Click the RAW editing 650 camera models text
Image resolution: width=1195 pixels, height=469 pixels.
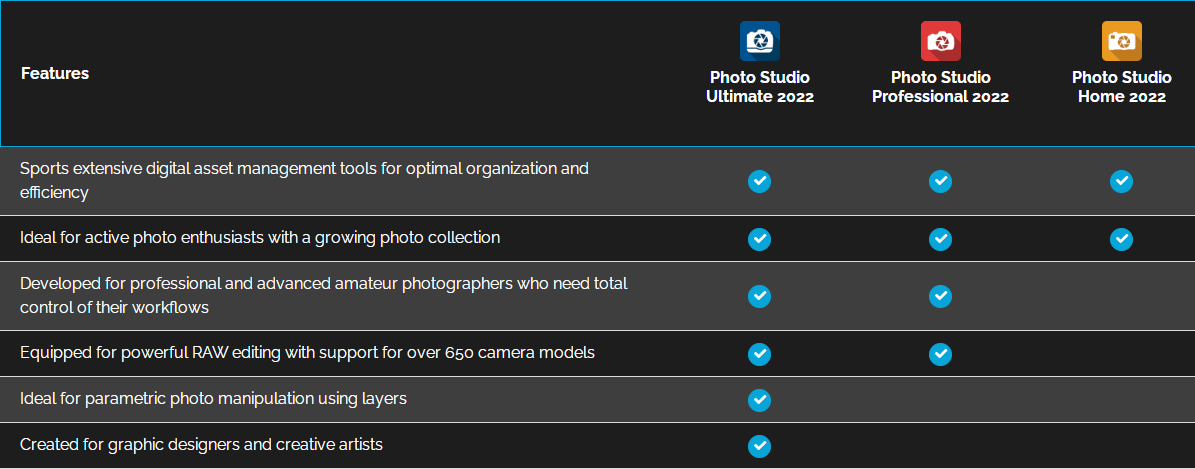pyautogui.click(x=307, y=354)
